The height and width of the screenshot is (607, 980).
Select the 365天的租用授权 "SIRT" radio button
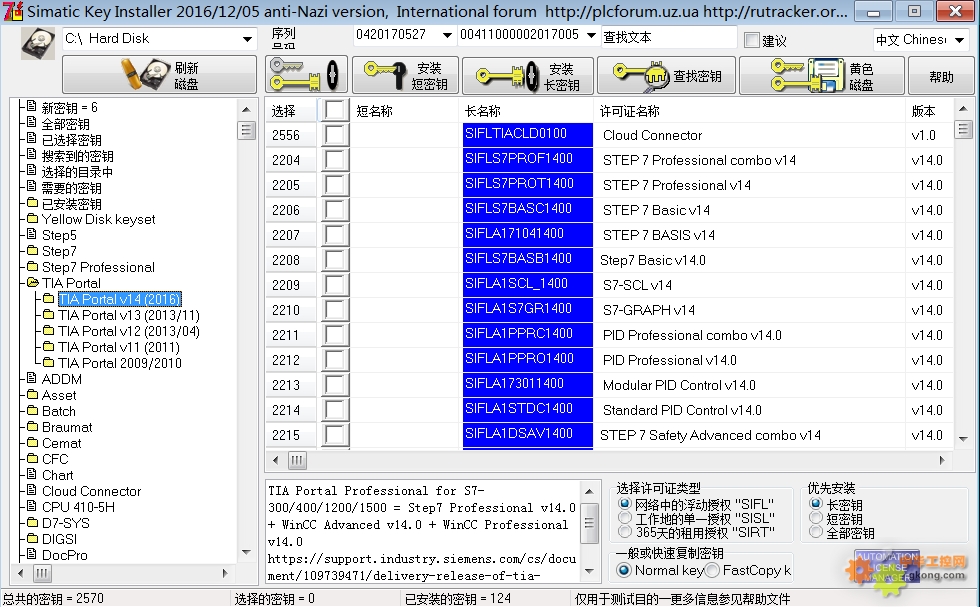coord(624,533)
